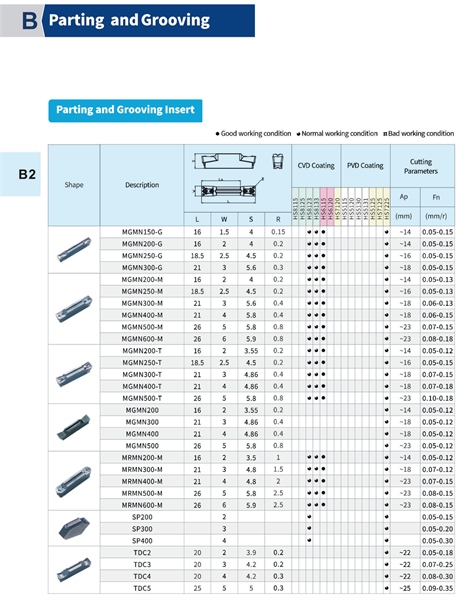The height and width of the screenshot is (600, 457).
Task: Click the MGMN-G insert shape image
Action: pos(74,249)
